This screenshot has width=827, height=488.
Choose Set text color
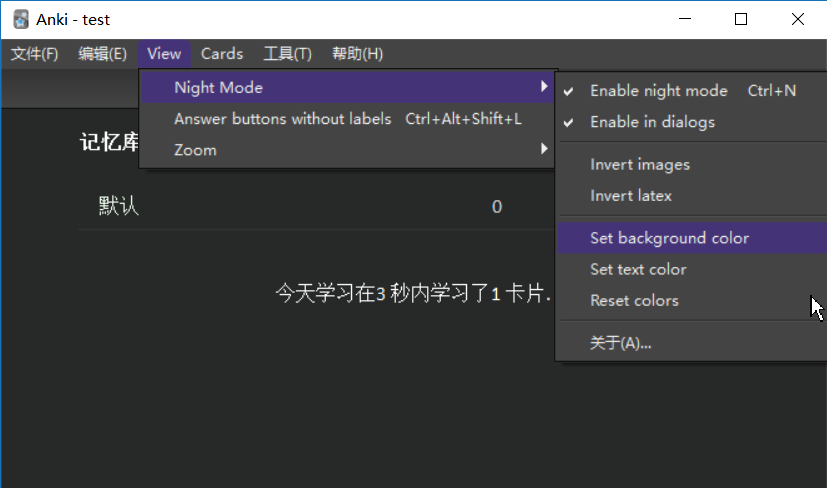coord(638,269)
